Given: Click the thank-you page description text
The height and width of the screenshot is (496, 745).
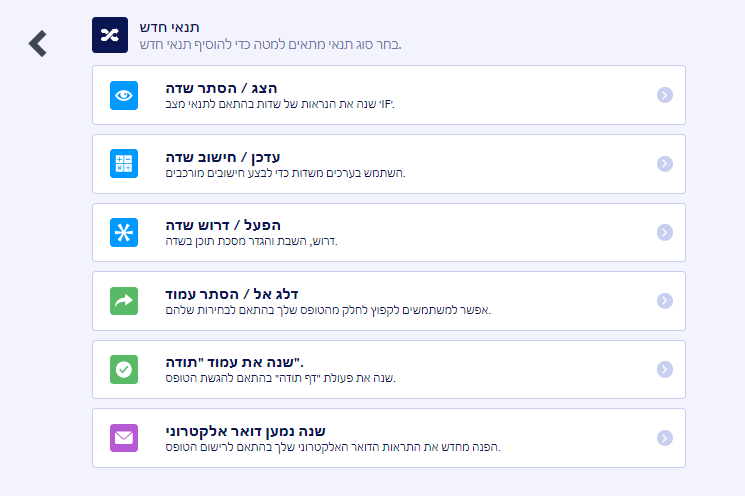Looking at the screenshot, I should [x=281, y=378].
